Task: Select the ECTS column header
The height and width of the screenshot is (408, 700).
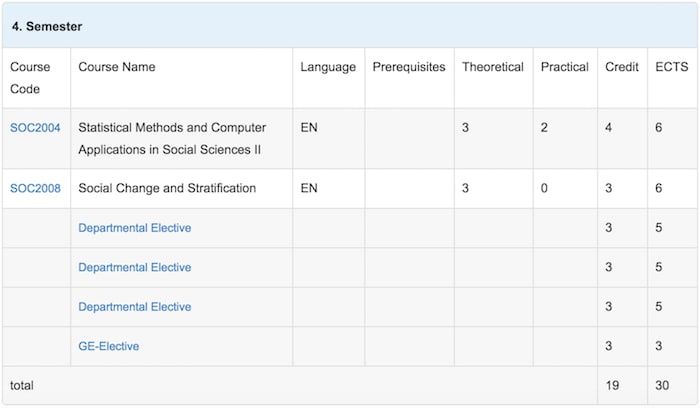Action: click(672, 67)
